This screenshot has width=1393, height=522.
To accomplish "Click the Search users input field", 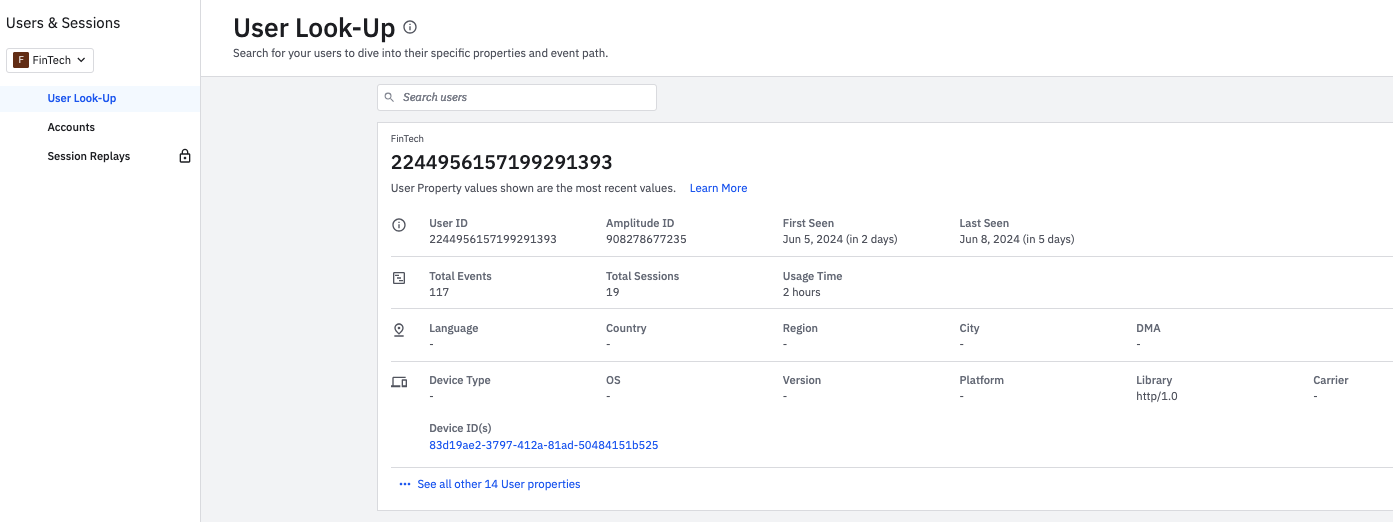I will [x=525, y=97].
